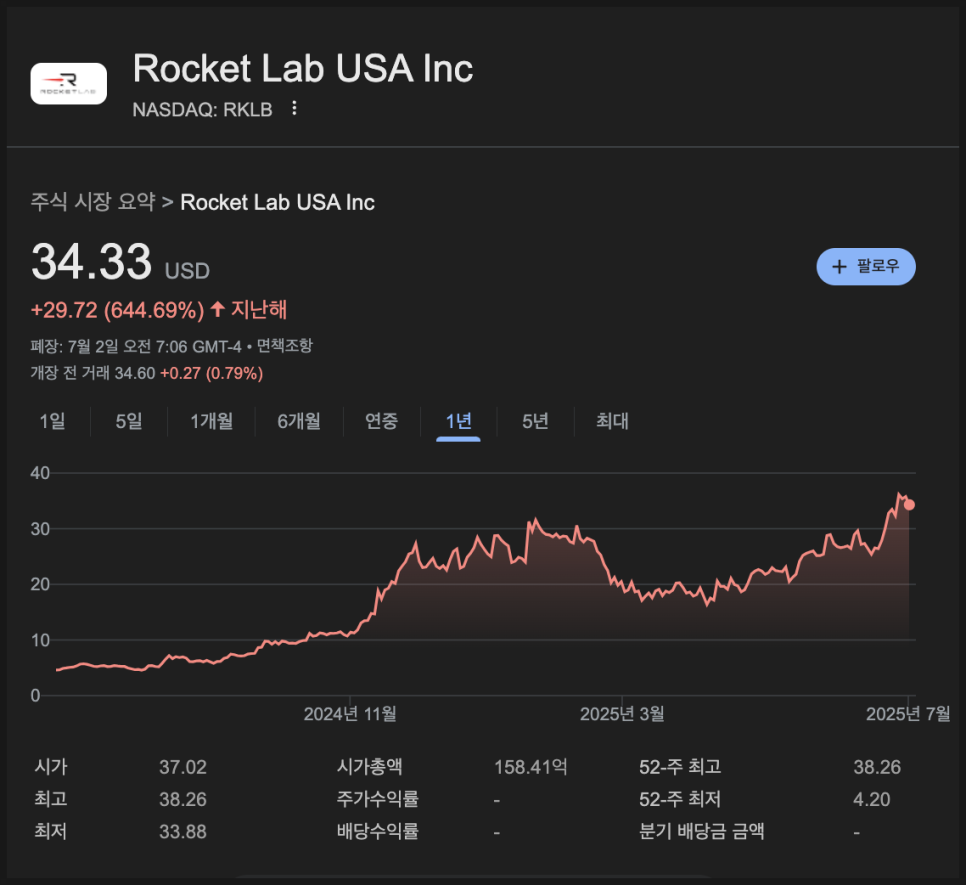Show the 최대 maximum chart range
The image size is (966, 885).
pos(612,421)
